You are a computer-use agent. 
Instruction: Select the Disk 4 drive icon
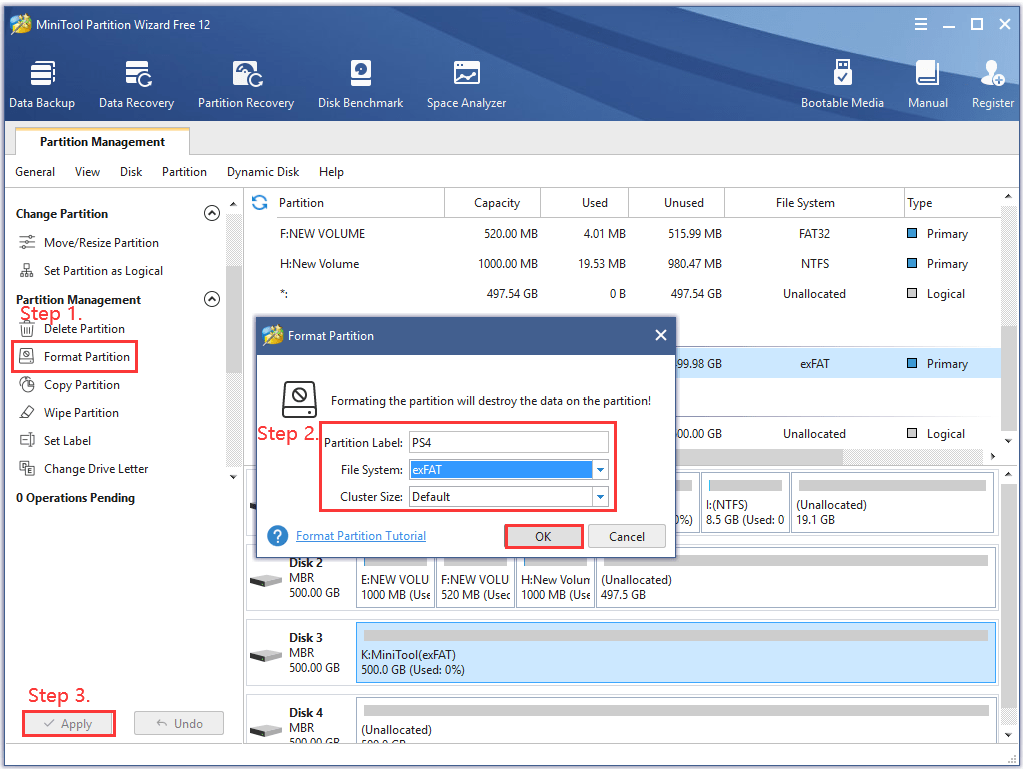point(266,730)
